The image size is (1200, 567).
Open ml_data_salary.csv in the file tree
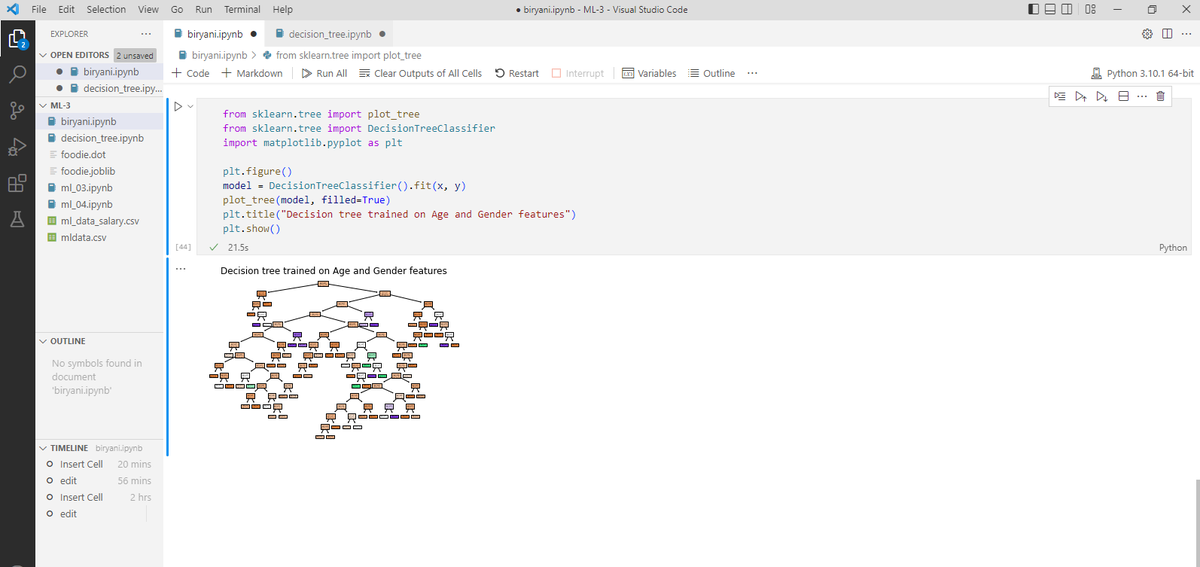[x=98, y=221]
